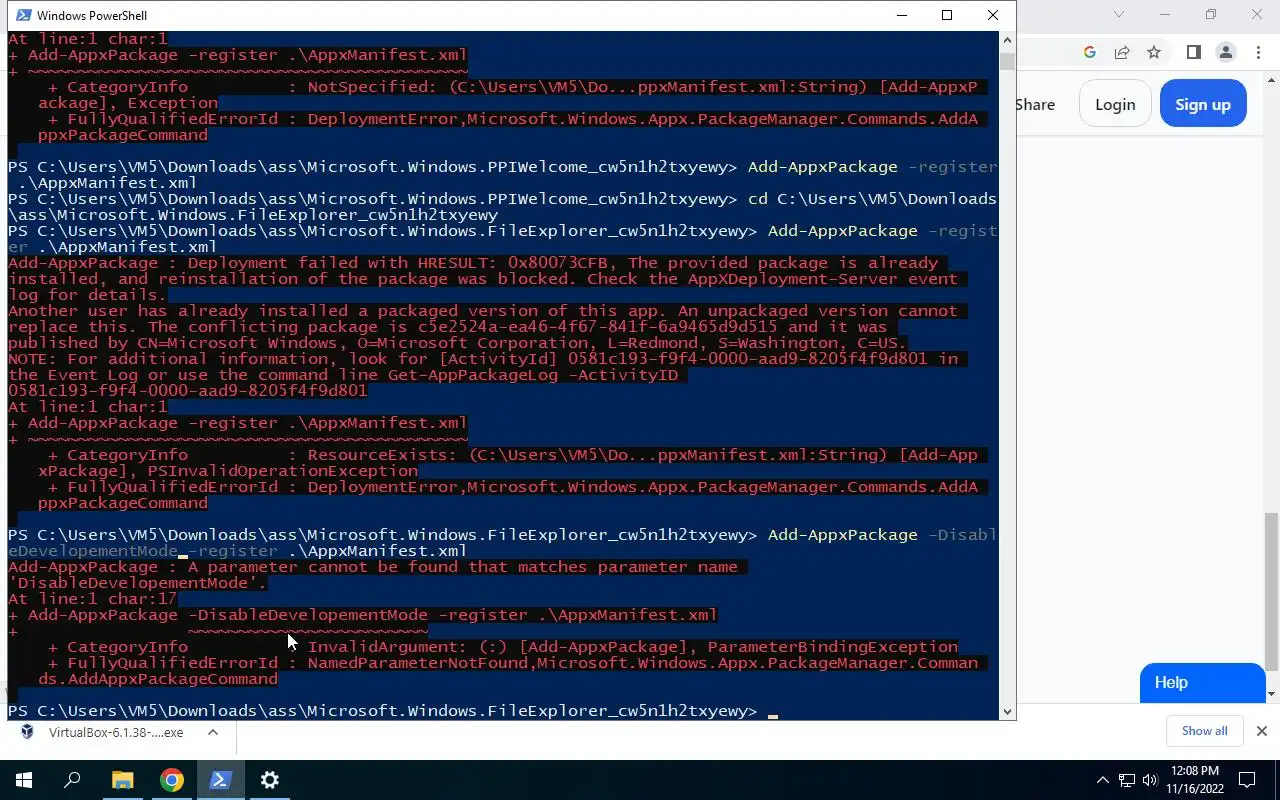Click the PowerShell title bar icon

tap(22, 15)
